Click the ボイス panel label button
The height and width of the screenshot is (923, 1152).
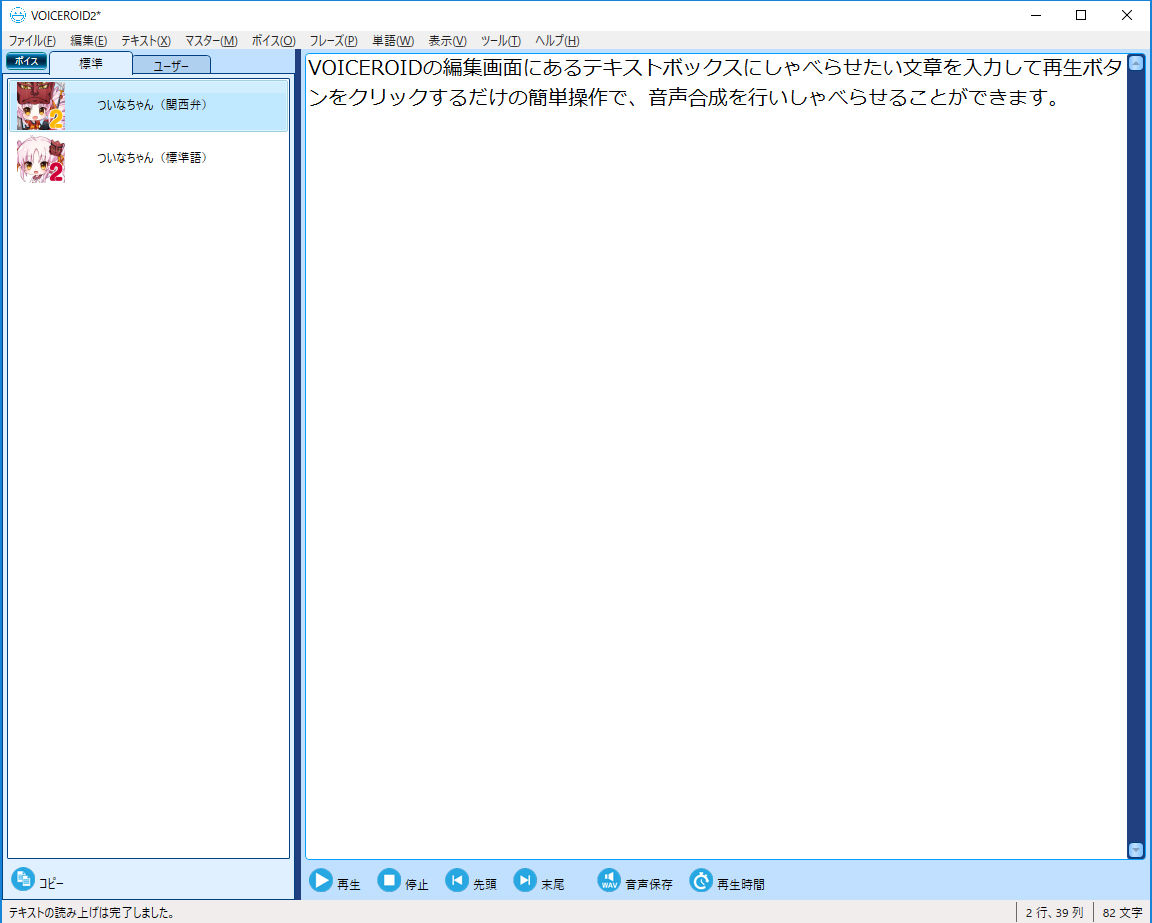26,61
